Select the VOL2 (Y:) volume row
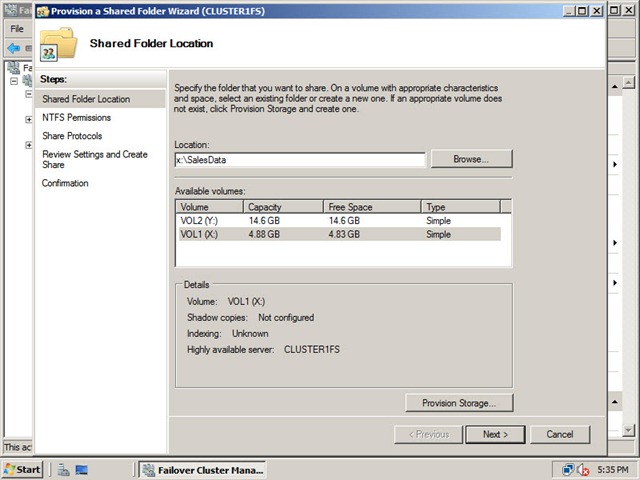640x480 pixels. [340, 221]
